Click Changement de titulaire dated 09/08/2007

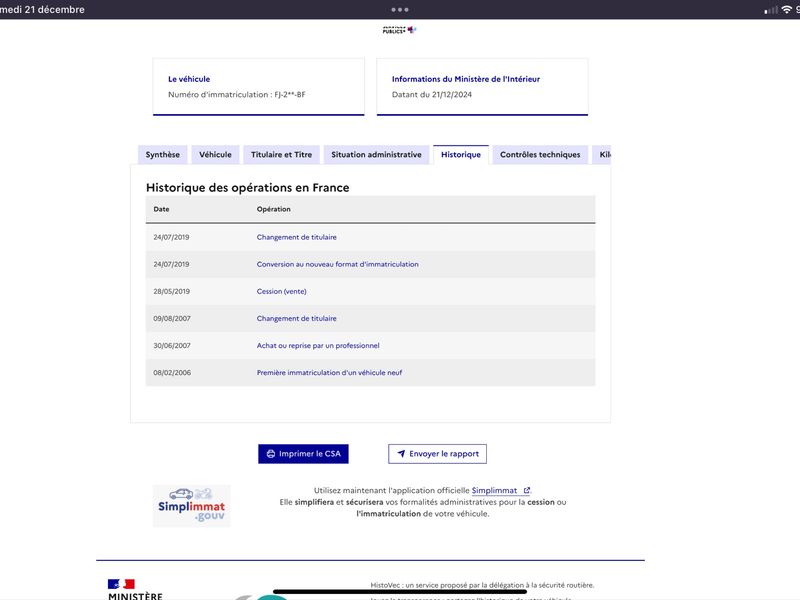pos(296,318)
